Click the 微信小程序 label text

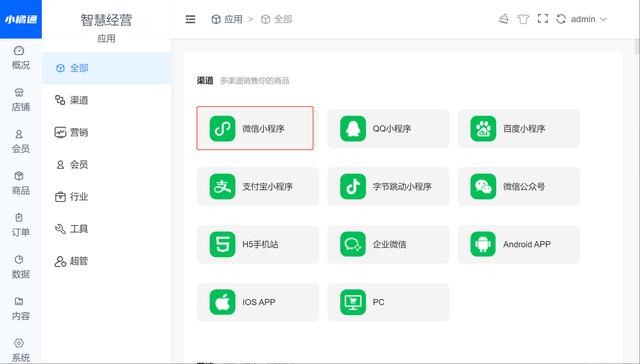coord(263,129)
